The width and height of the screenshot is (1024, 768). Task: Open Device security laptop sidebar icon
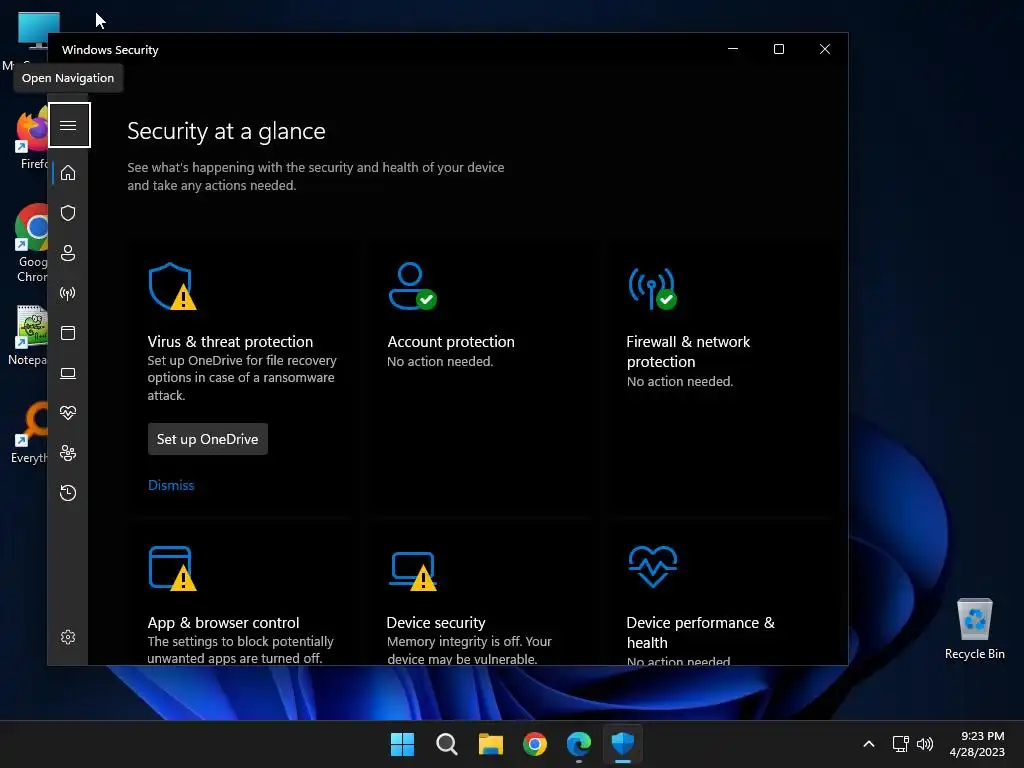pos(68,373)
